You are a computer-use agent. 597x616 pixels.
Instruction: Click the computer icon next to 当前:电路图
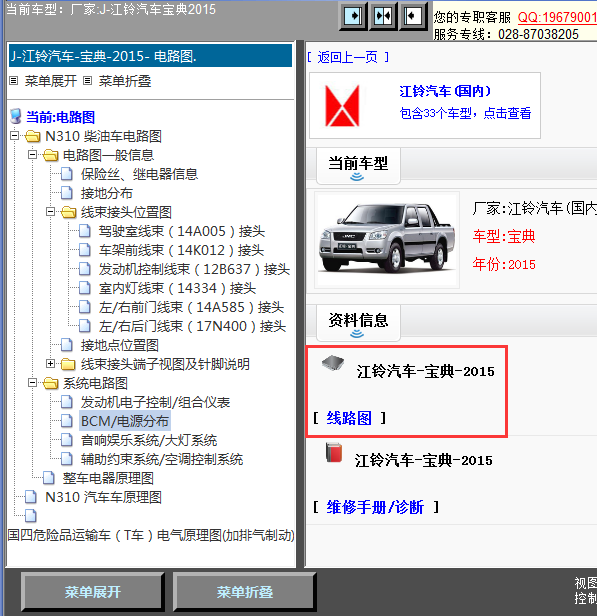click(x=16, y=116)
